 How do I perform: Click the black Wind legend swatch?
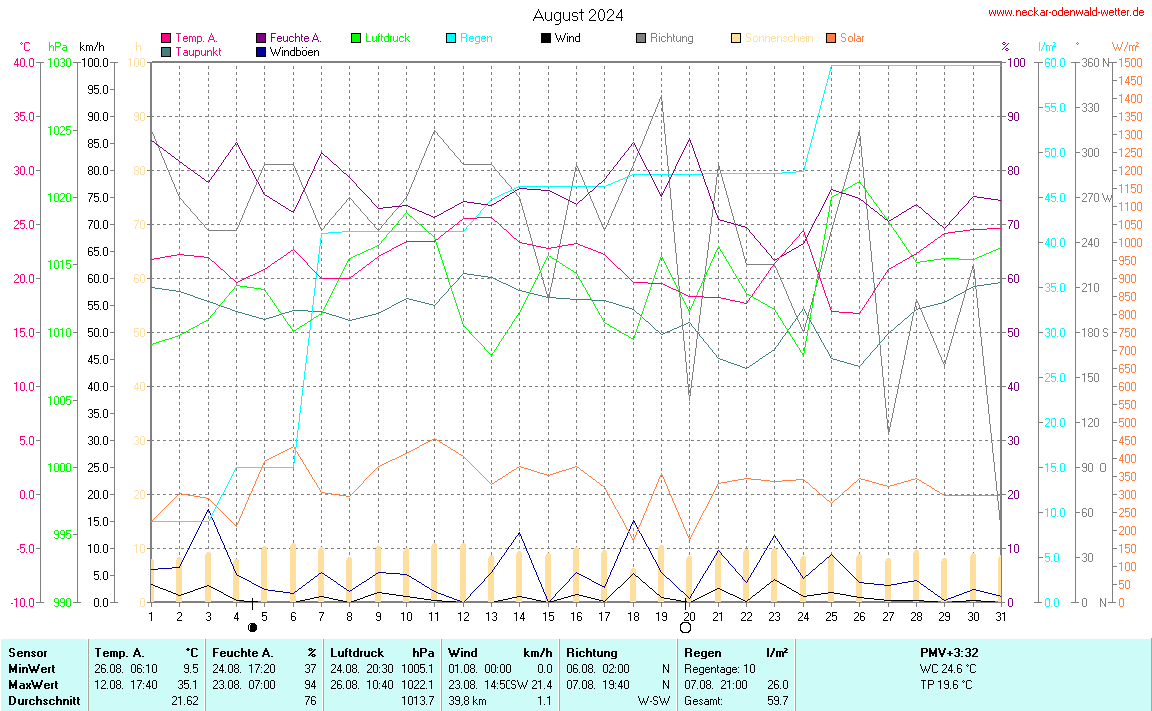pos(545,38)
